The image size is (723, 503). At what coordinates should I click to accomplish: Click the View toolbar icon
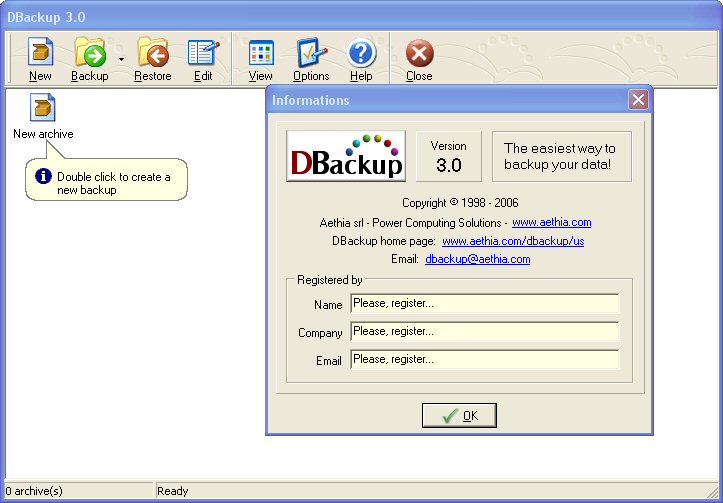[x=261, y=59]
